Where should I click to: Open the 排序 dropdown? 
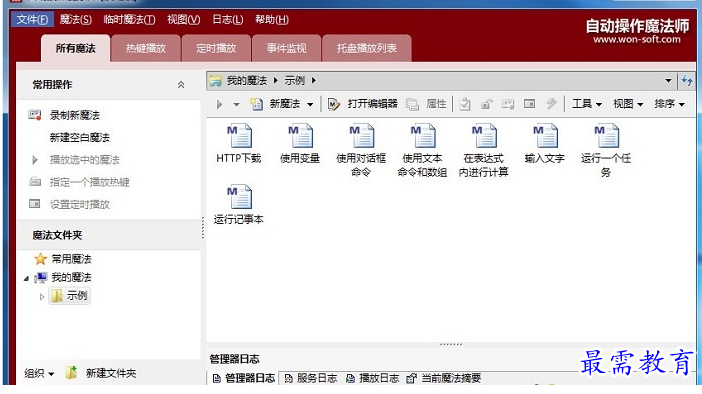tap(669, 104)
